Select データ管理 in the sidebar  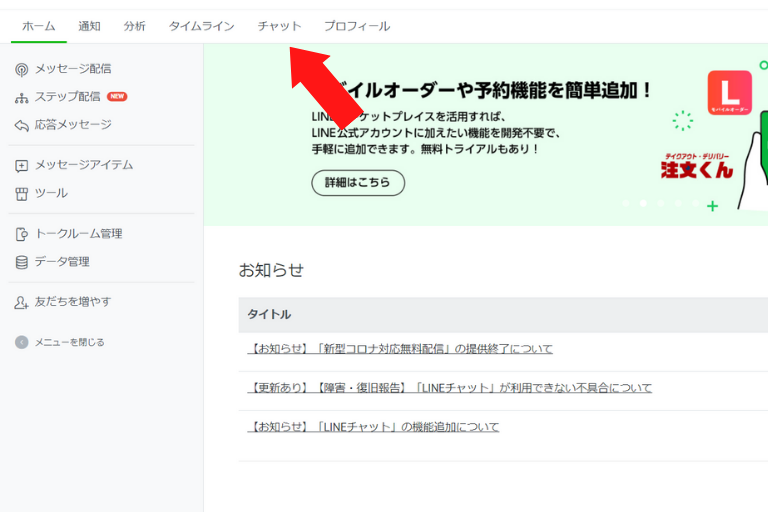62,262
